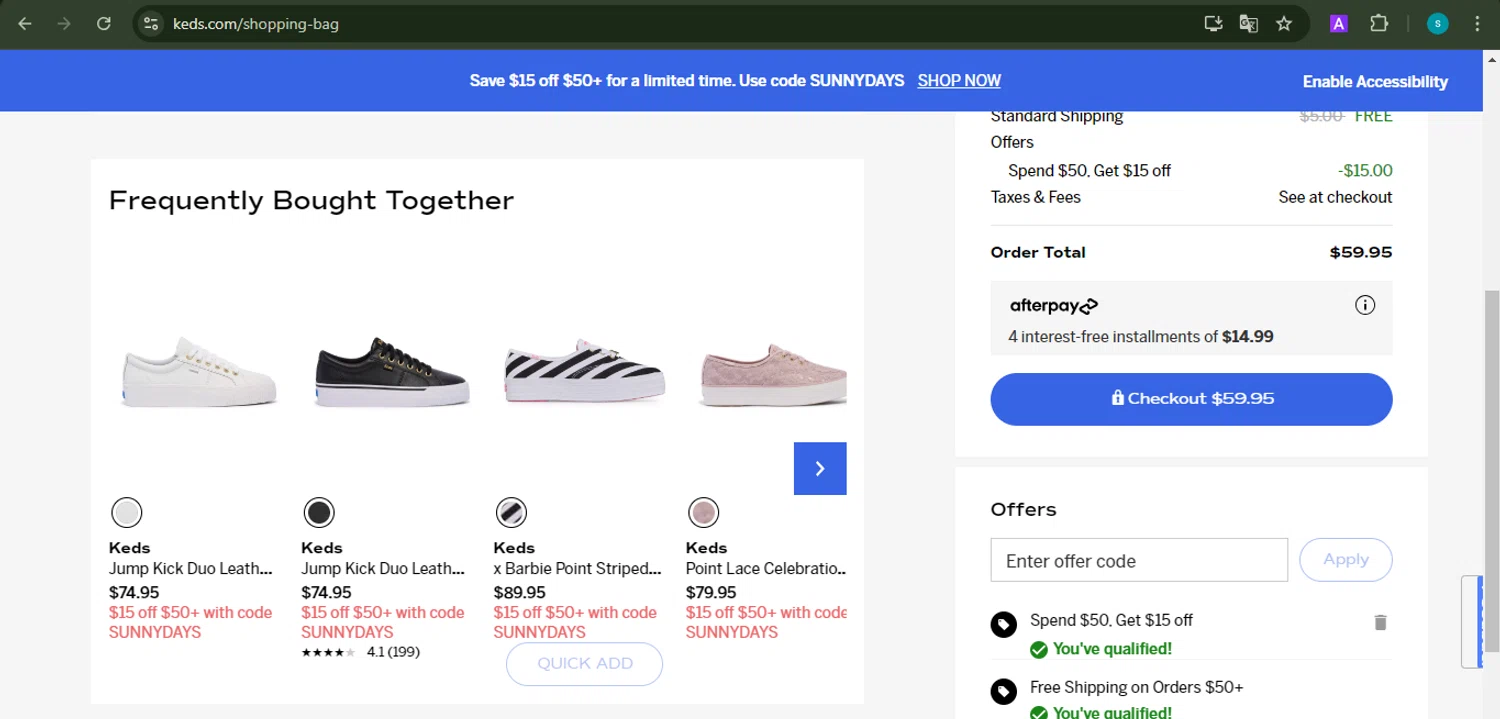Advance the product carousel with next arrow
1500x719 pixels.
tap(820, 468)
